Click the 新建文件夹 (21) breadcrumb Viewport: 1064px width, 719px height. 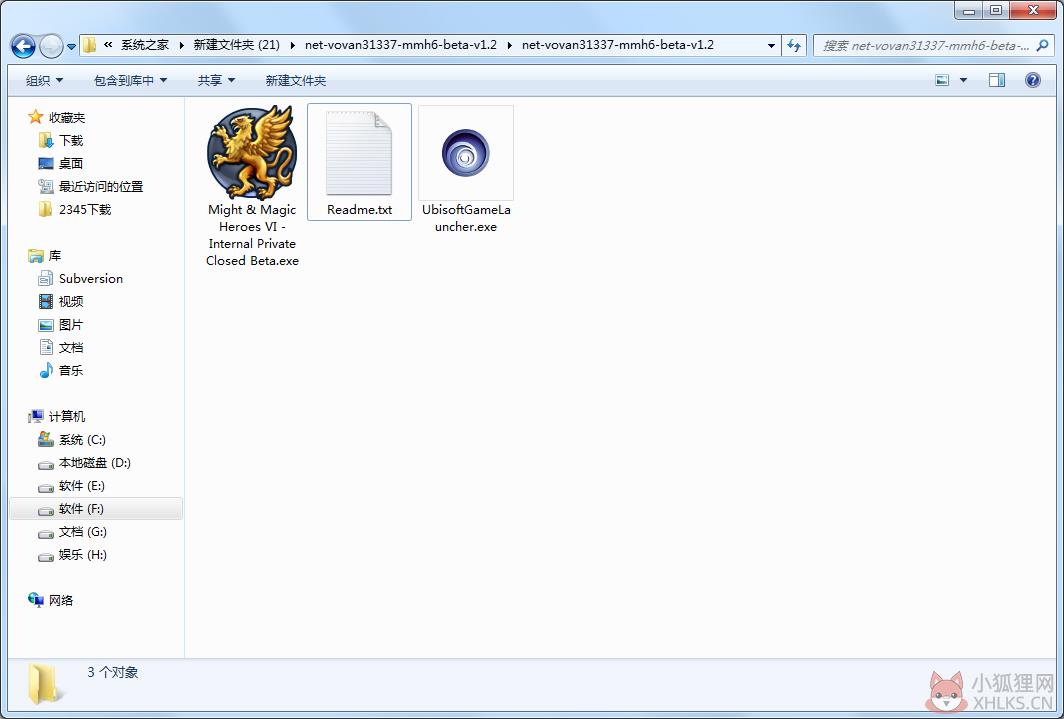click(x=236, y=45)
